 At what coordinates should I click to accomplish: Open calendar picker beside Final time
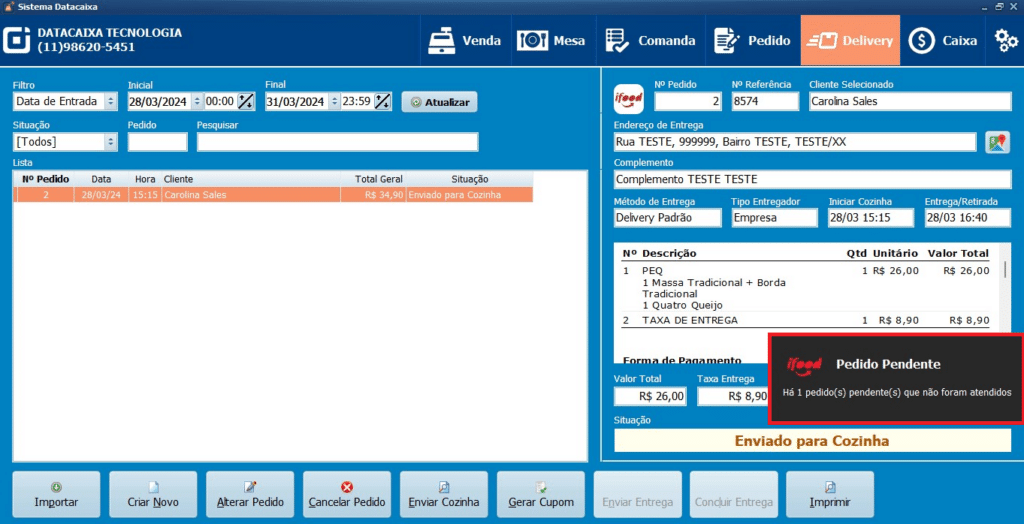click(x=383, y=101)
